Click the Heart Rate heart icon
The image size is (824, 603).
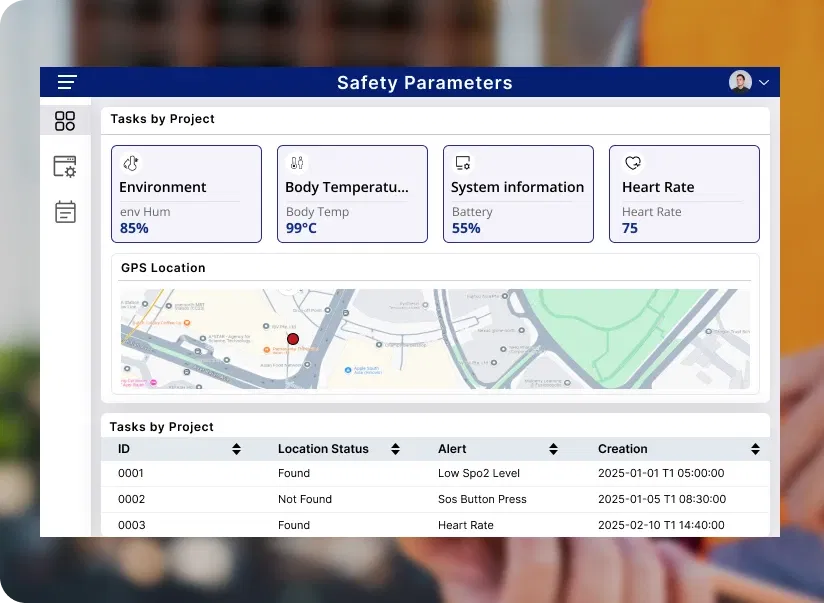[632, 163]
